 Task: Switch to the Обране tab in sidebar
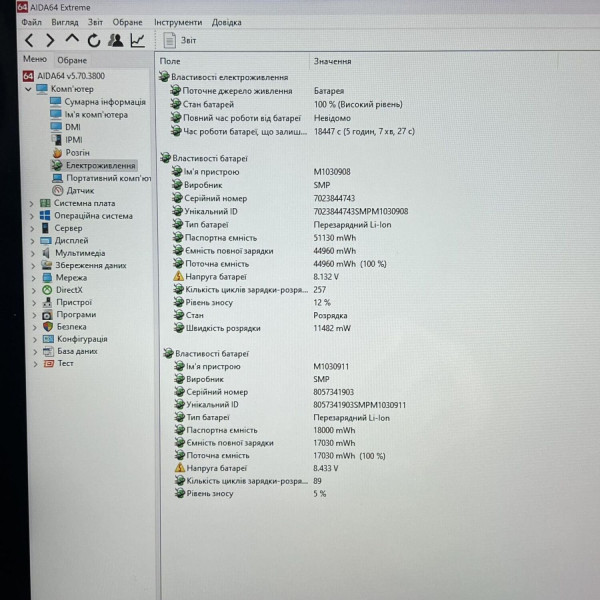[72, 60]
